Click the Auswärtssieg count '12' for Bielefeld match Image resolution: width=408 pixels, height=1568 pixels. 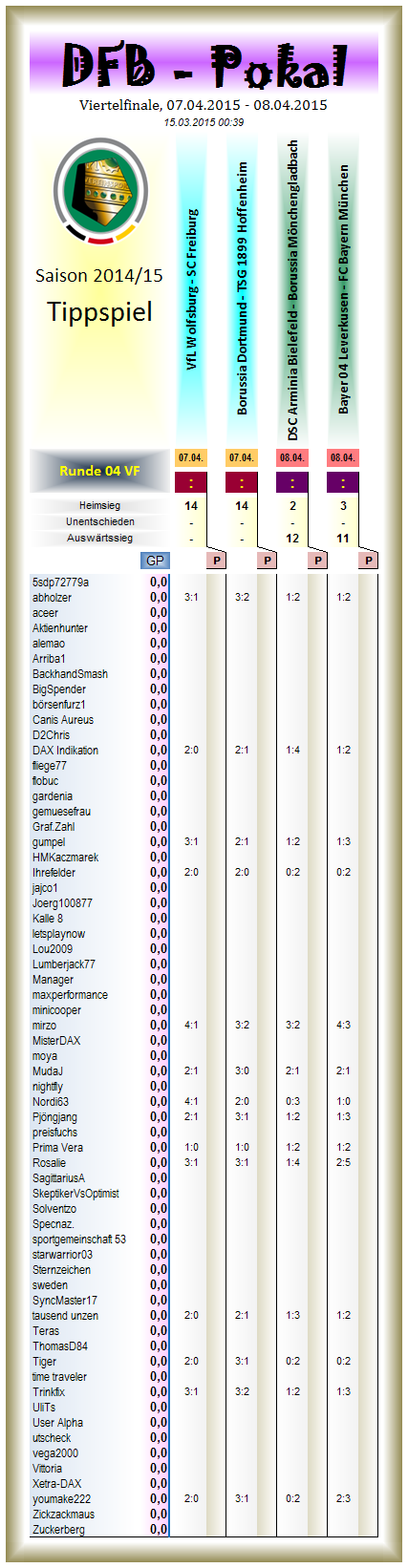click(x=292, y=538)
